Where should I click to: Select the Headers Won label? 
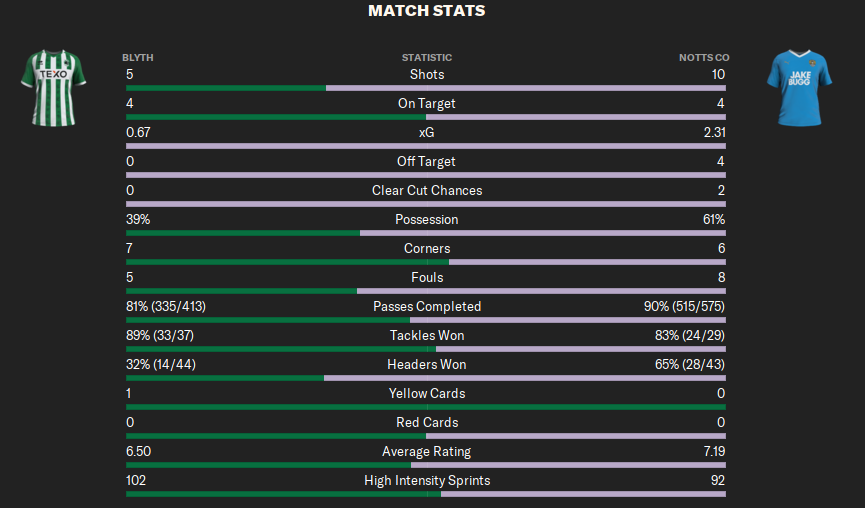426,364
